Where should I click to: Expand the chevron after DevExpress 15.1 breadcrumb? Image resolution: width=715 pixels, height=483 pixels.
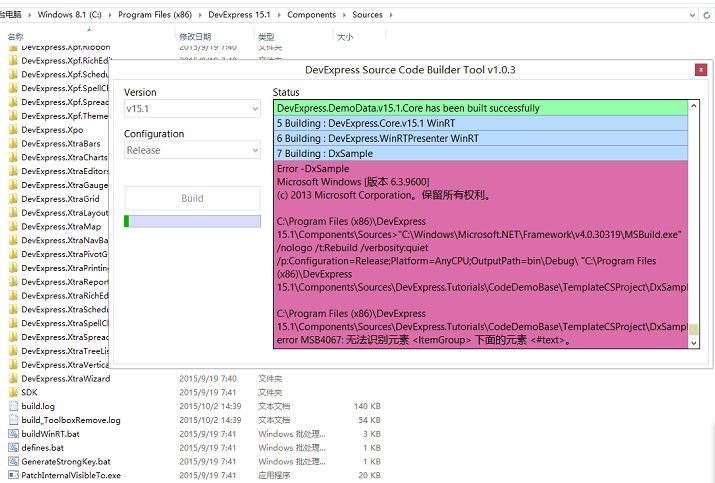(279, 15)
